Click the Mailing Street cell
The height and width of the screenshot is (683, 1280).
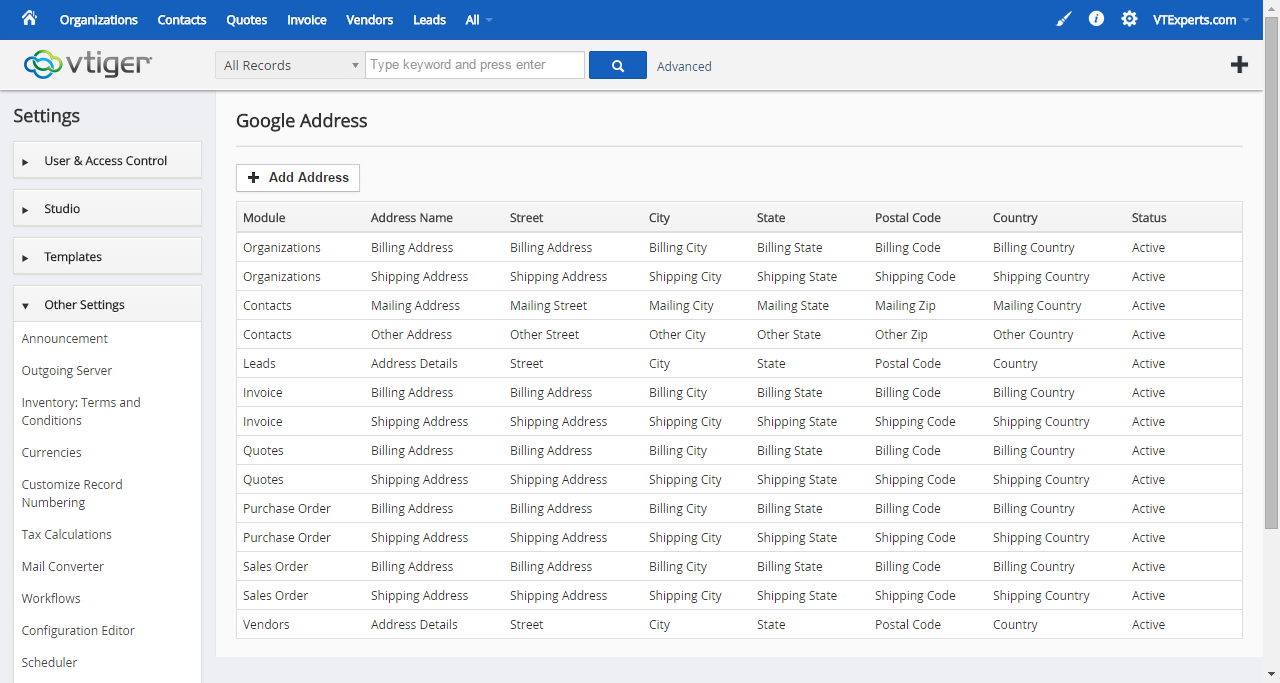pos(548,305)
